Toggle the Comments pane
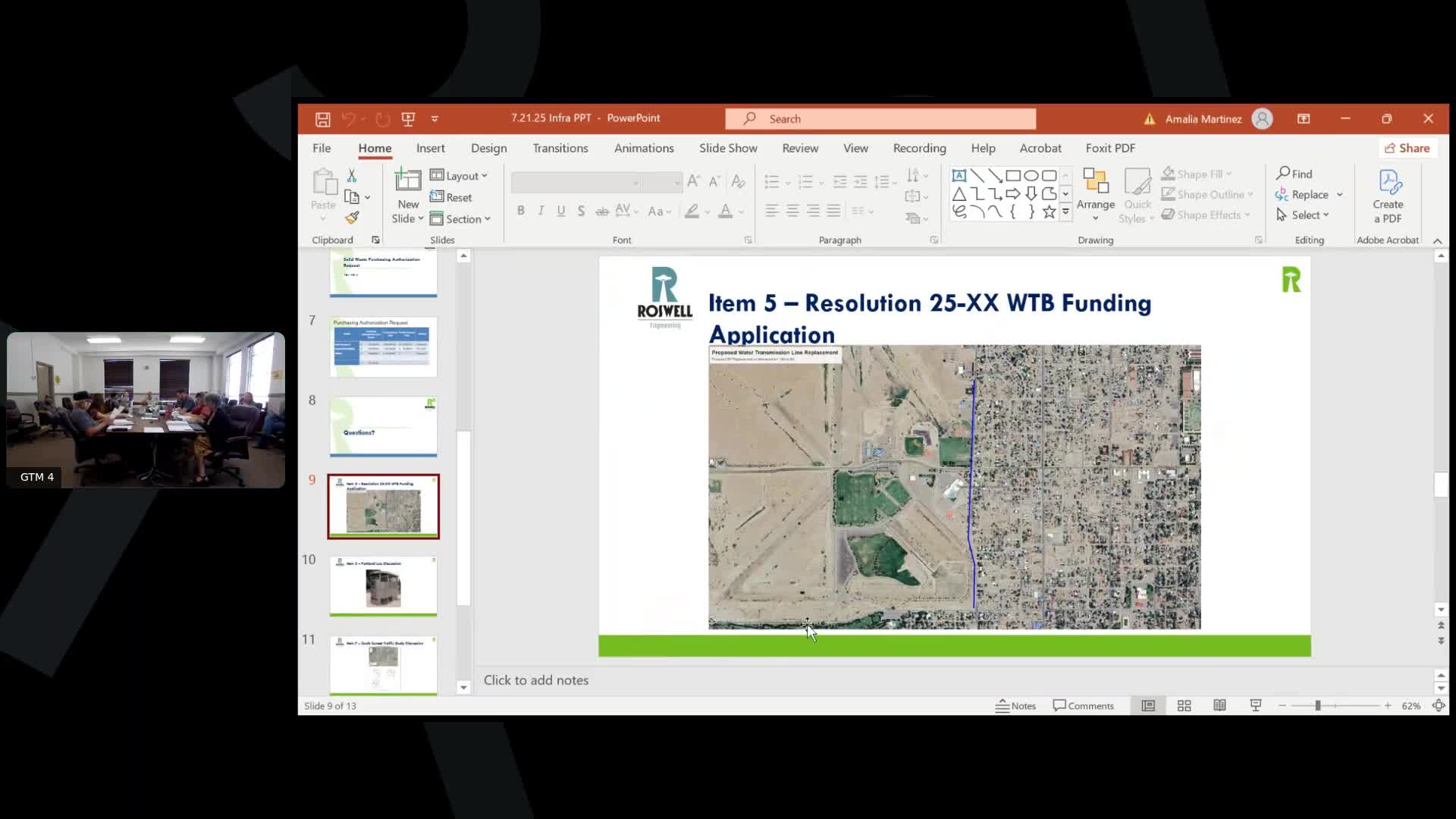 1083,706
